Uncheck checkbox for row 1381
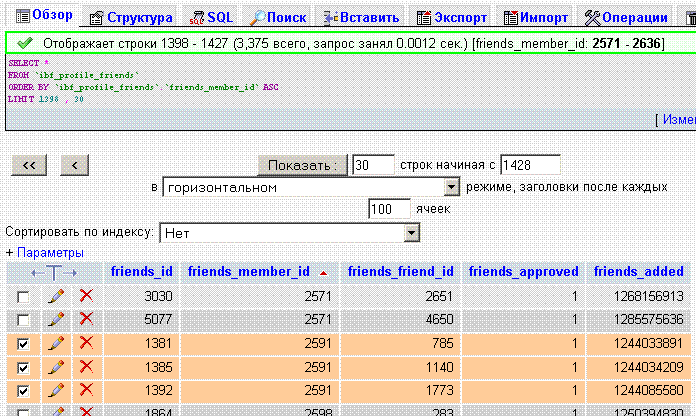 point(23,344)
